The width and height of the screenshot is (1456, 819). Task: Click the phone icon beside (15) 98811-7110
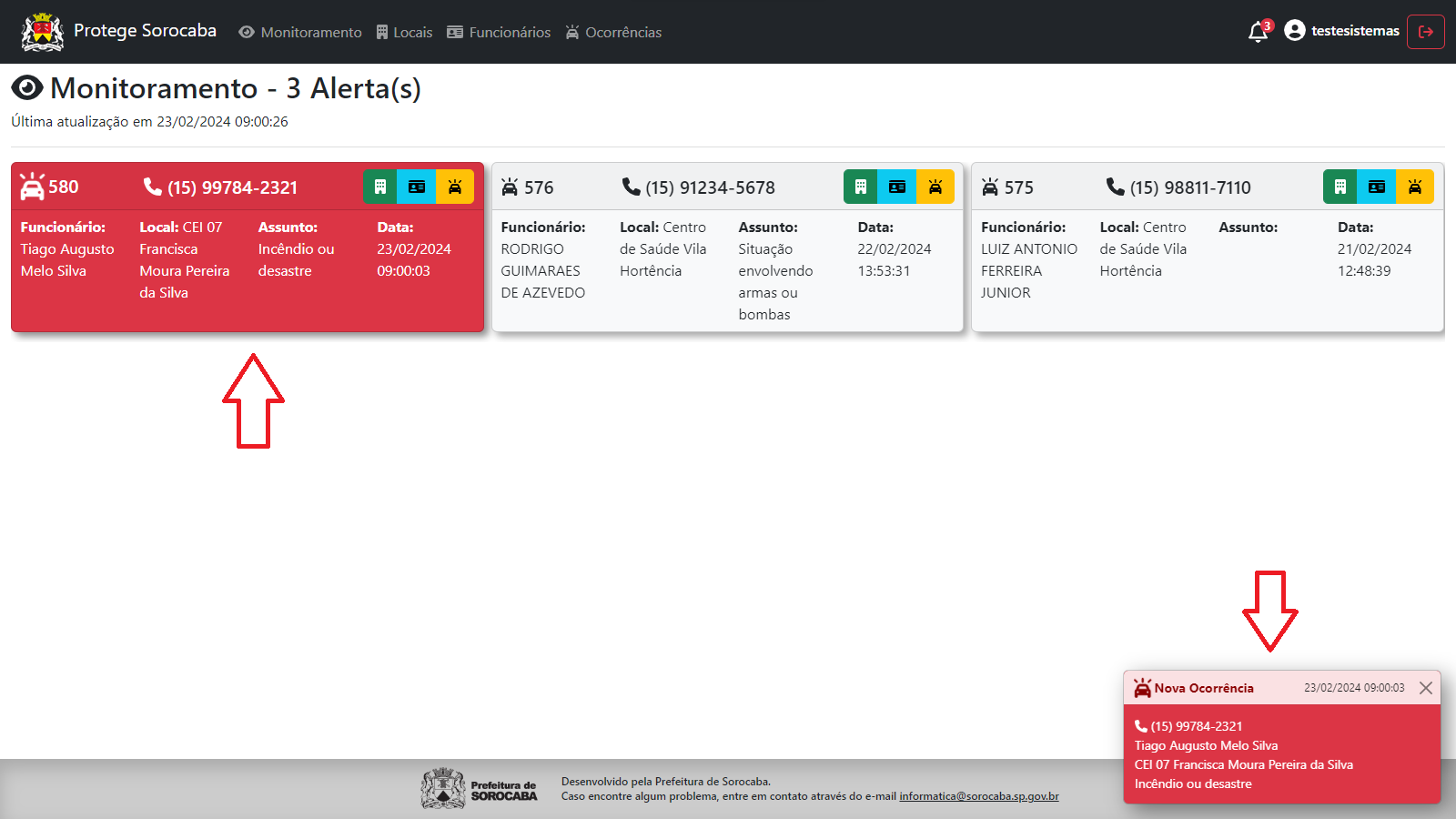[1116, 187]
